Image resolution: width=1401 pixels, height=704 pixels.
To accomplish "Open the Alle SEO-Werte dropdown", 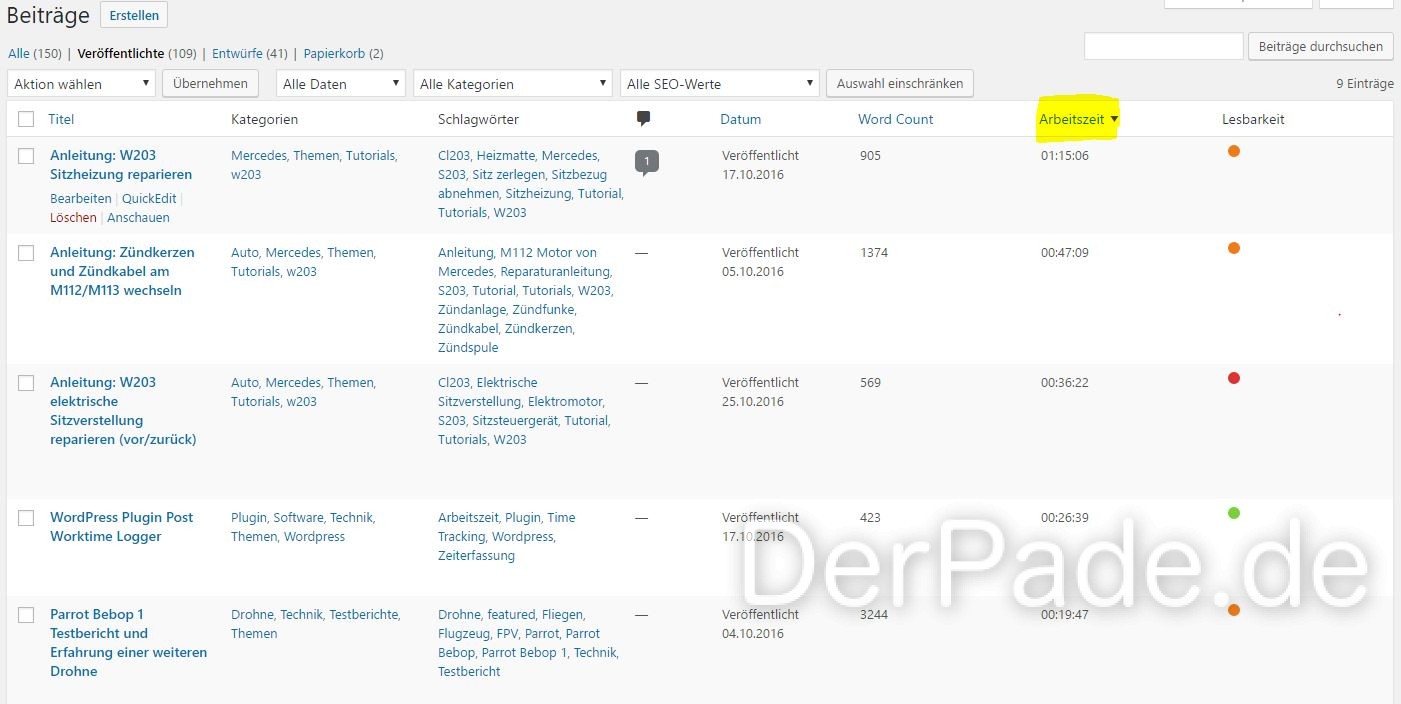I will point(720,84).
